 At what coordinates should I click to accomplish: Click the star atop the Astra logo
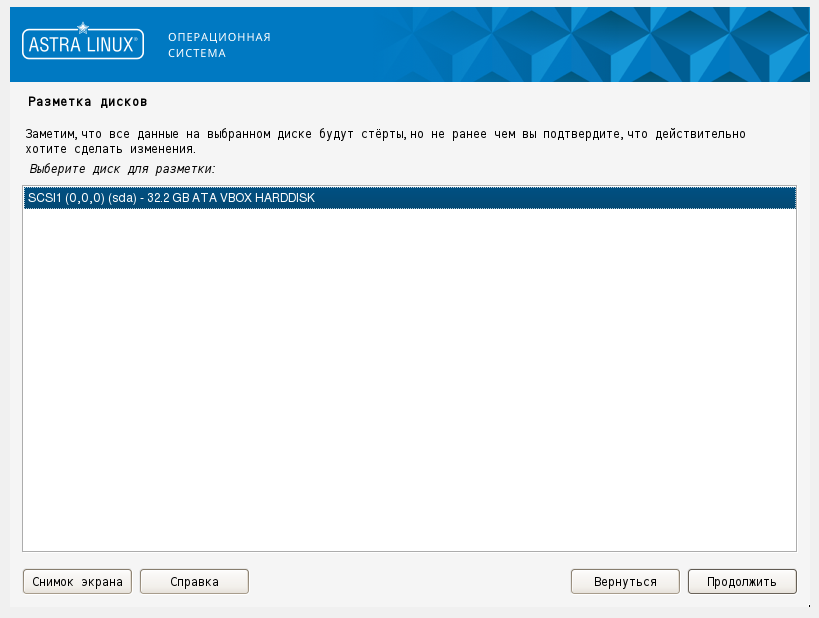pos(83,28)
